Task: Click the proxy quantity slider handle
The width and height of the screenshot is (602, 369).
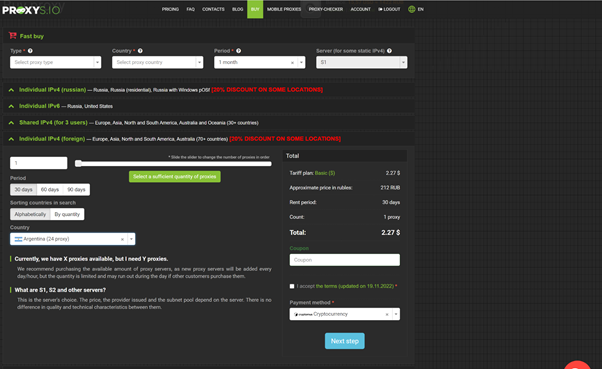Action: pyautogui.click(x=78, y=164)
